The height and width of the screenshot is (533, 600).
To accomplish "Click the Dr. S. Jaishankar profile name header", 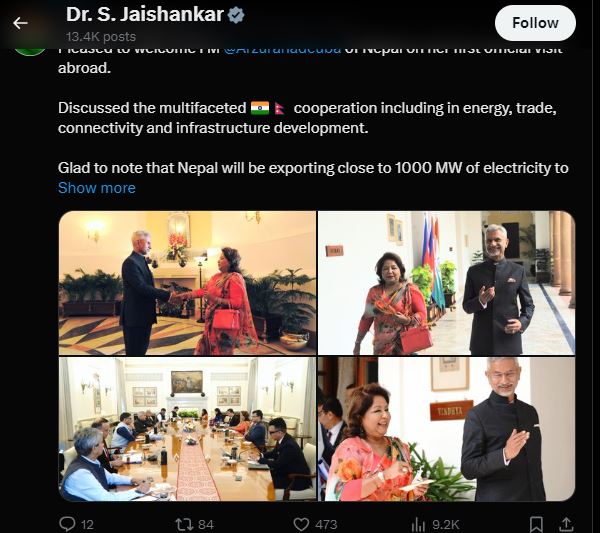I will click(145, 15).
